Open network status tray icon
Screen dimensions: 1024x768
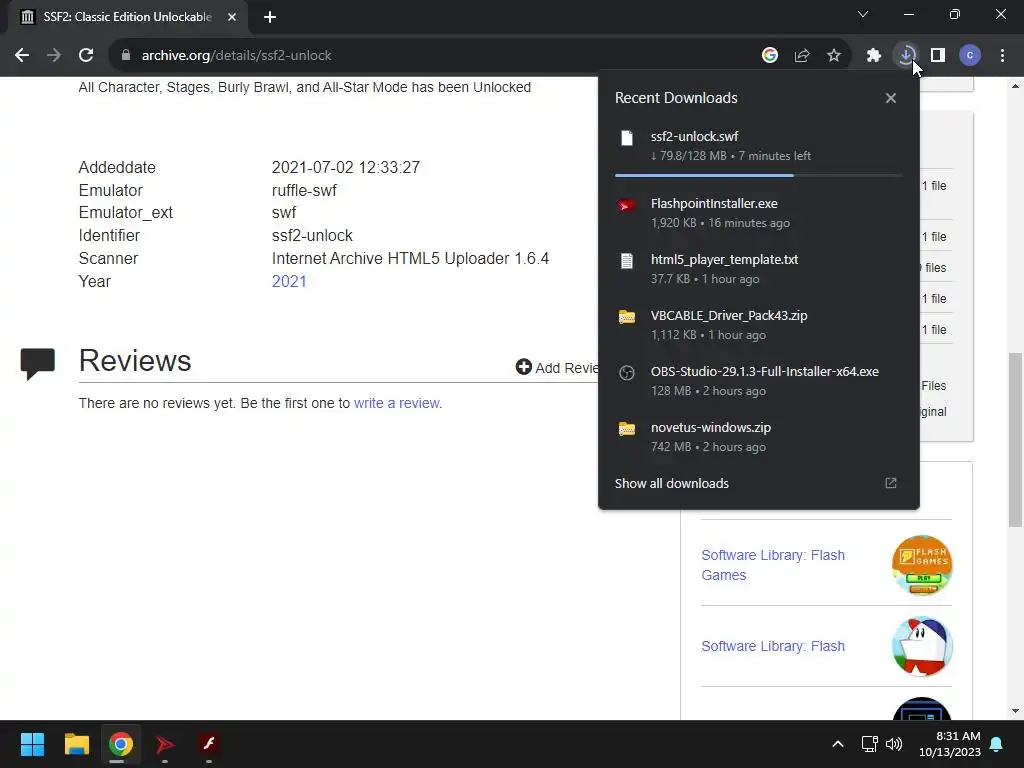pyautogui.click(x=869, y=744)
